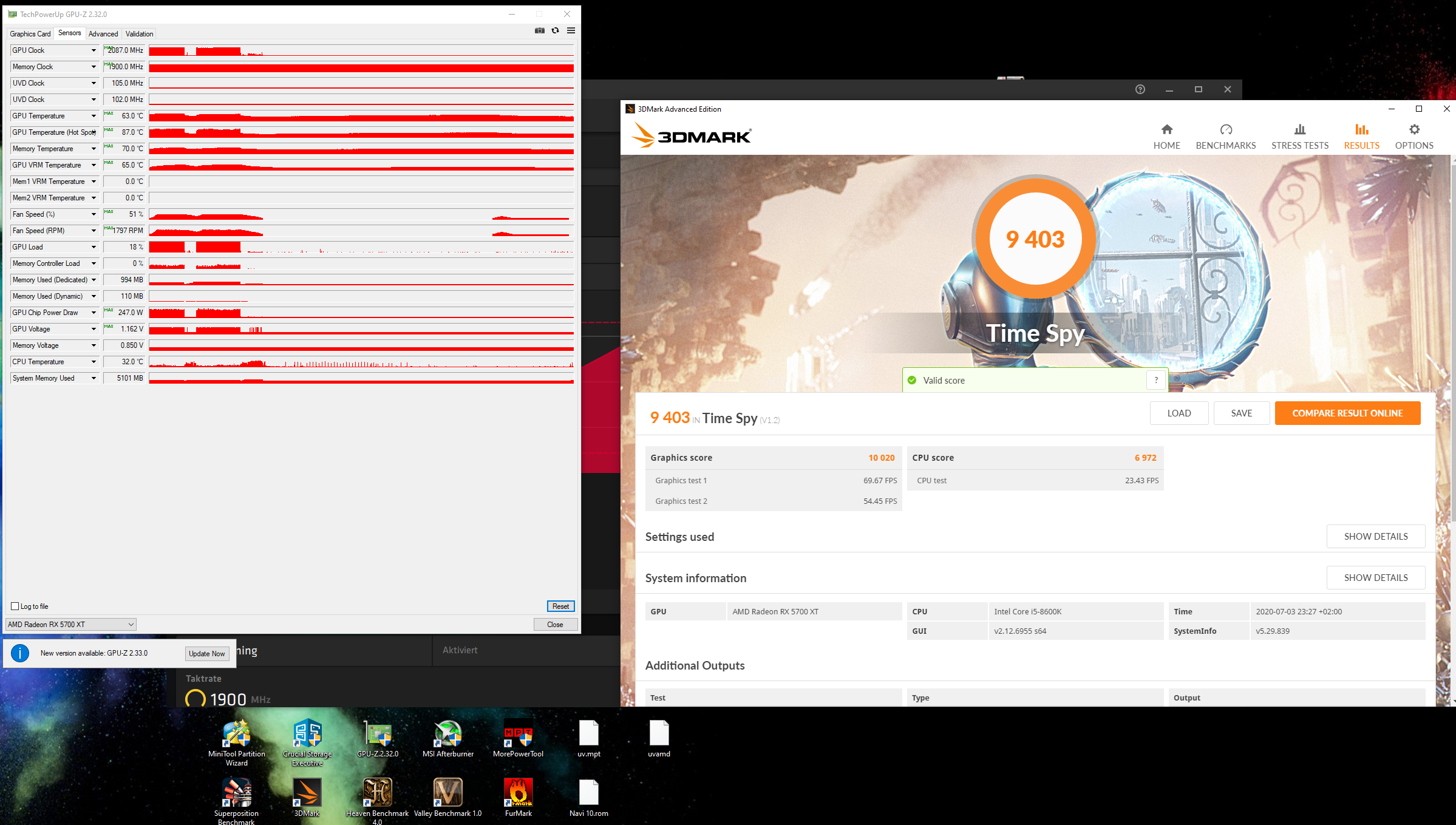1456x825 pixels.
Task: Click Compare Result Online button
Action: [x=1347, y=413]
